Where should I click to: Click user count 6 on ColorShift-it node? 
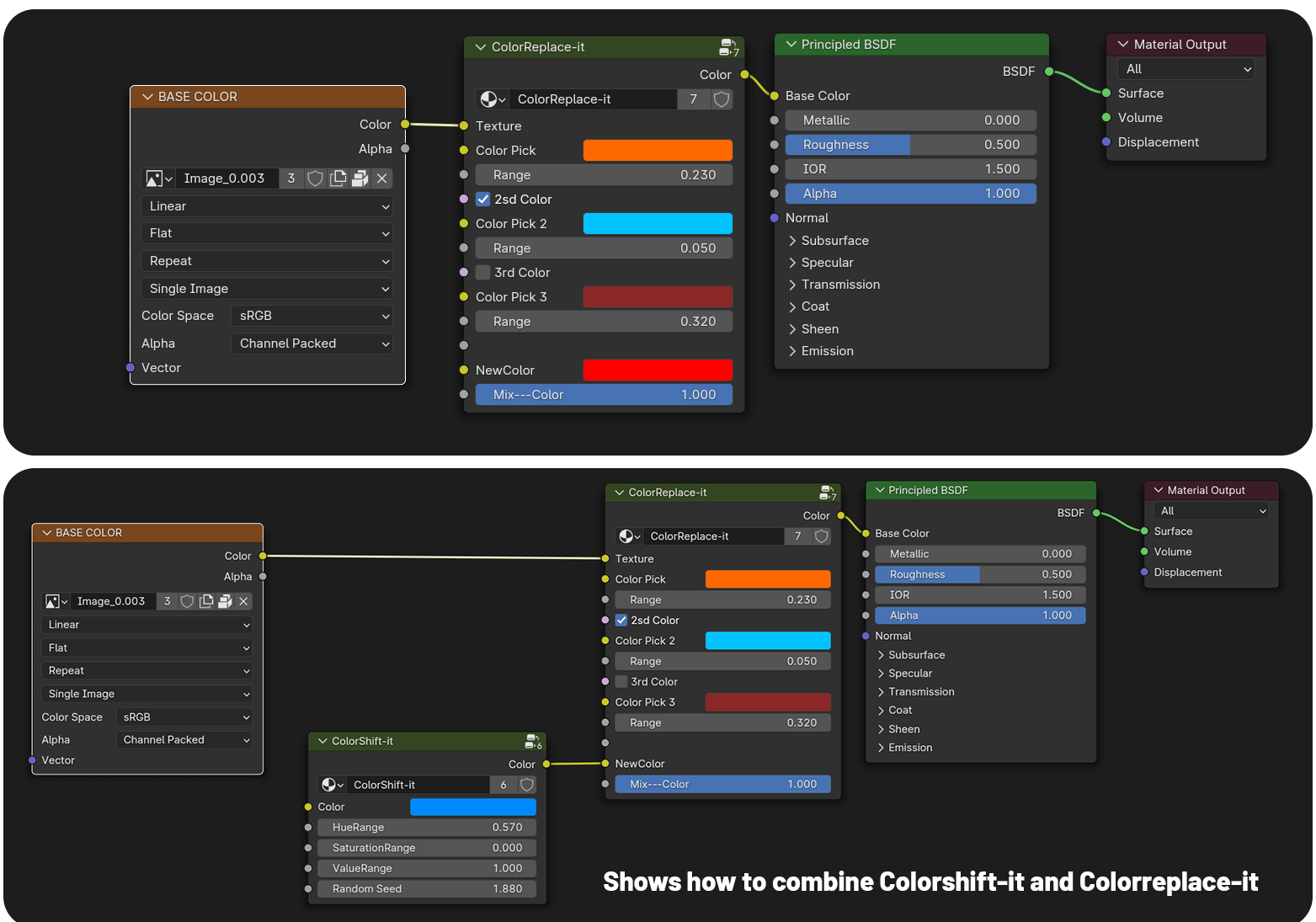point(503,785)
